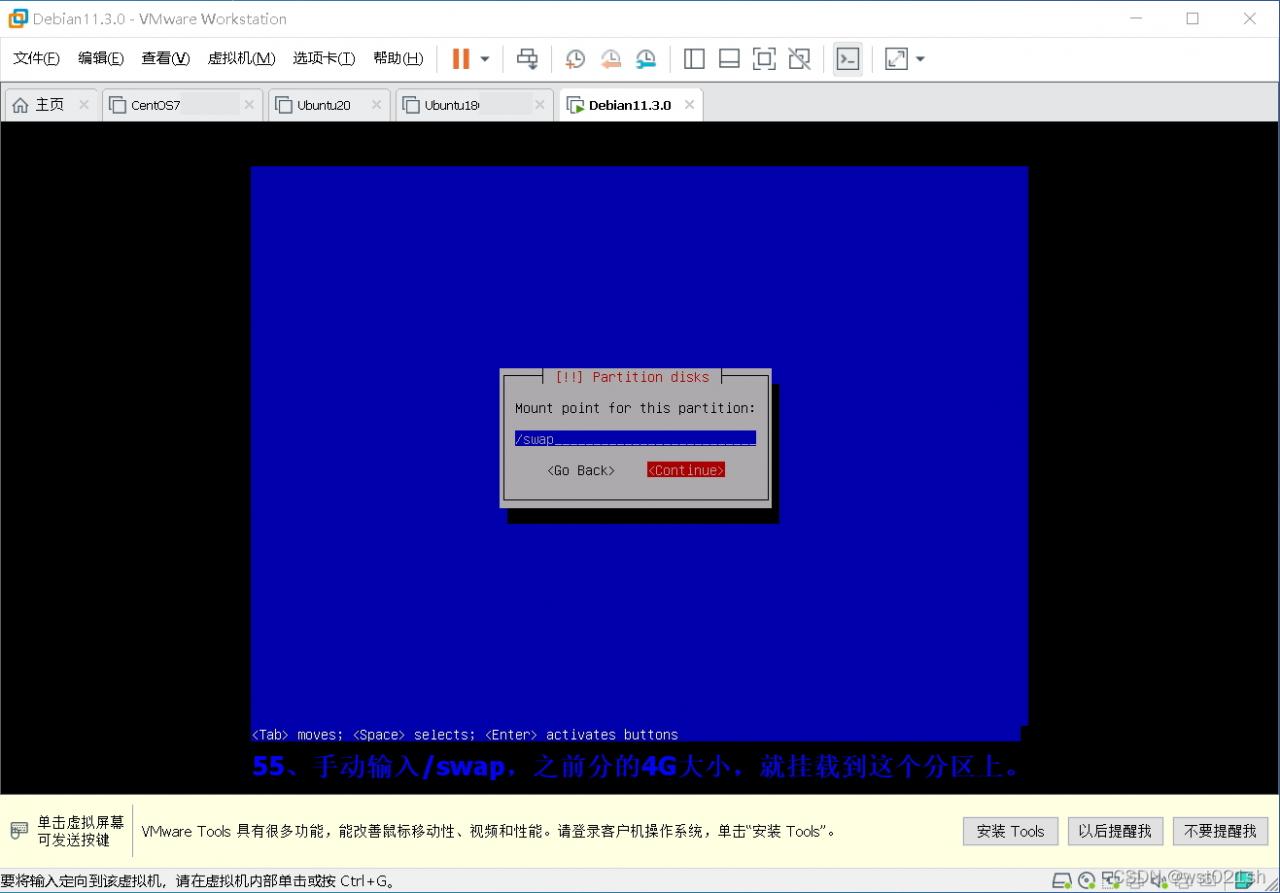Image resolution: width=1280 pixels, height=893 pixels.
Task: Click the mount point input field
Action: (x=635, y=439)
